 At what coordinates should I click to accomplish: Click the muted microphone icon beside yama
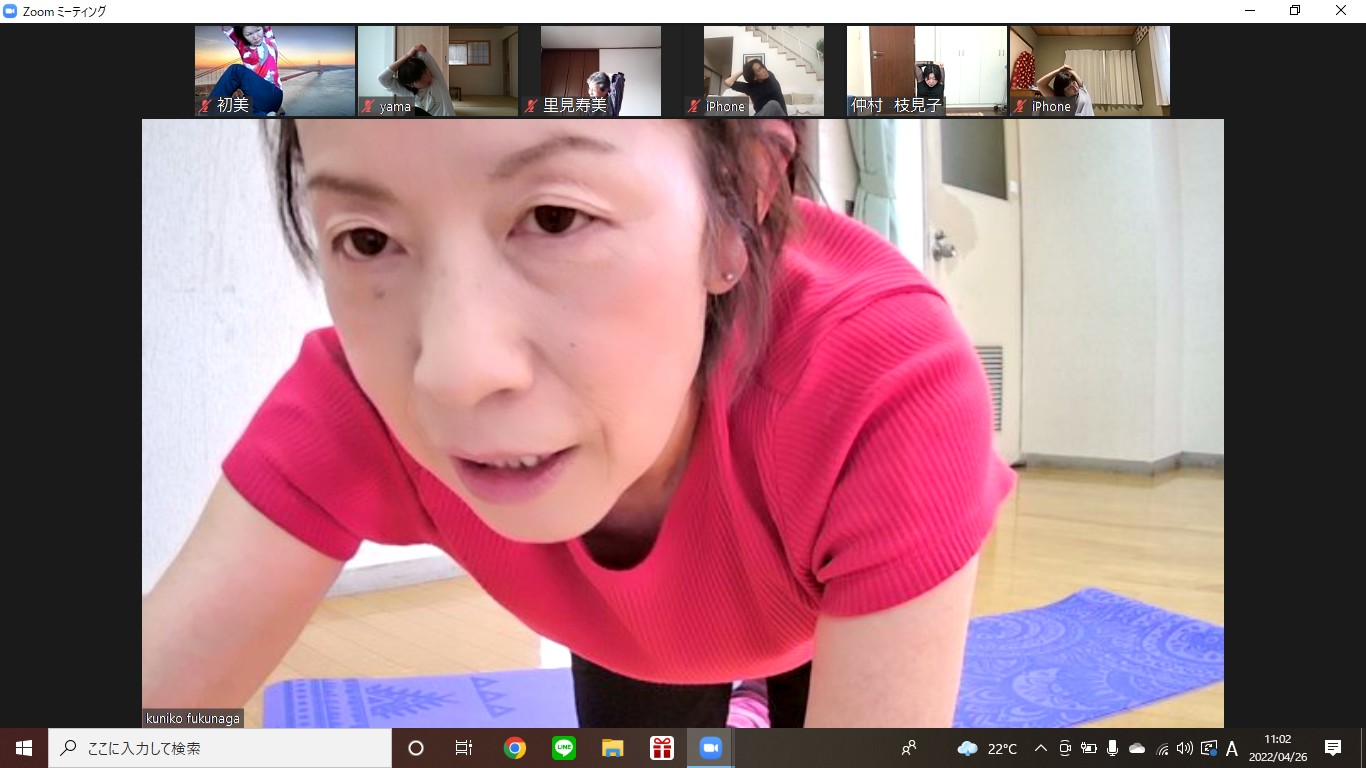point(368,106)
